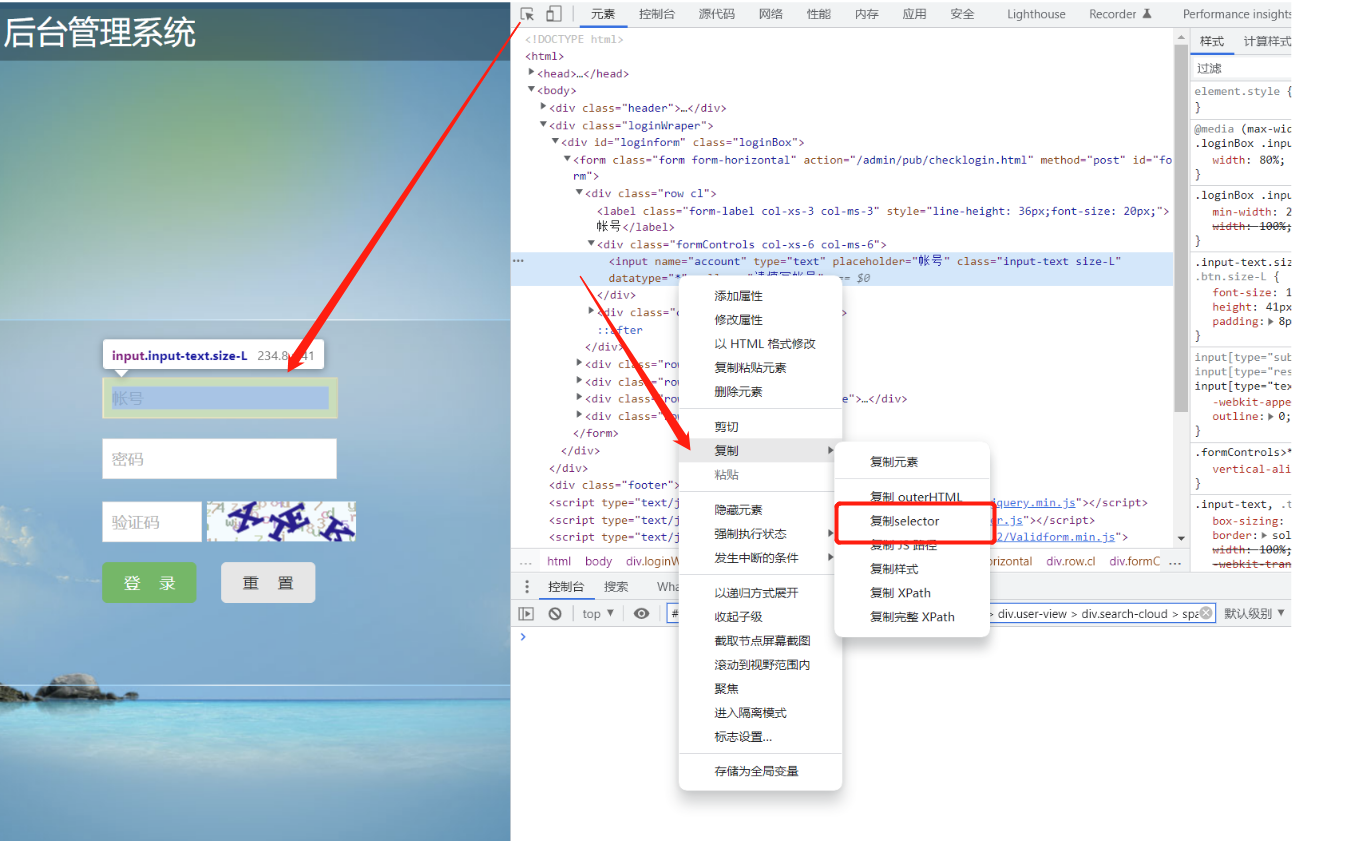1352x853 pixels.
Task: Click the captcha verification image
Action: (281, 521)
